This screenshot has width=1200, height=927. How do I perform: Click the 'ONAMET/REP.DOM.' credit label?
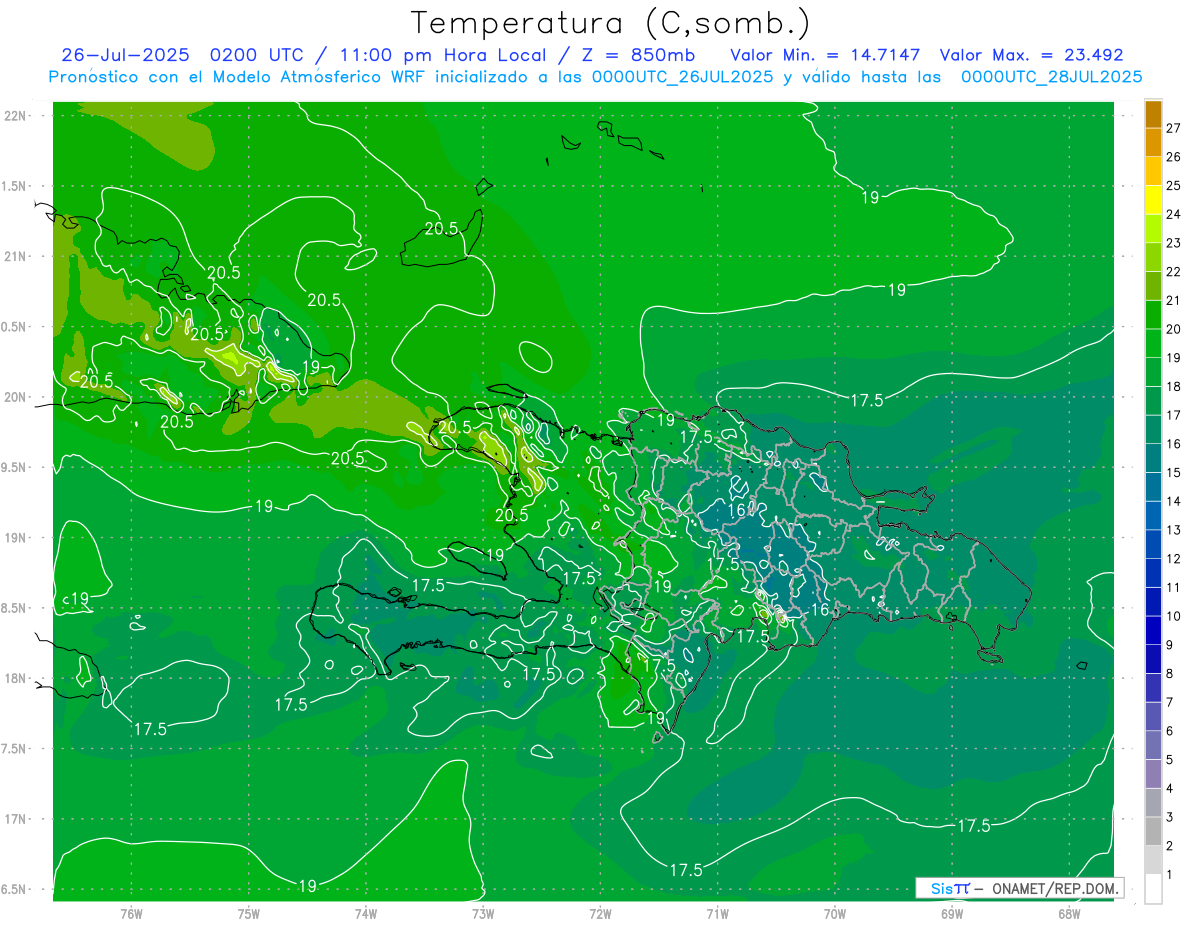click(x=1056, y=888)
